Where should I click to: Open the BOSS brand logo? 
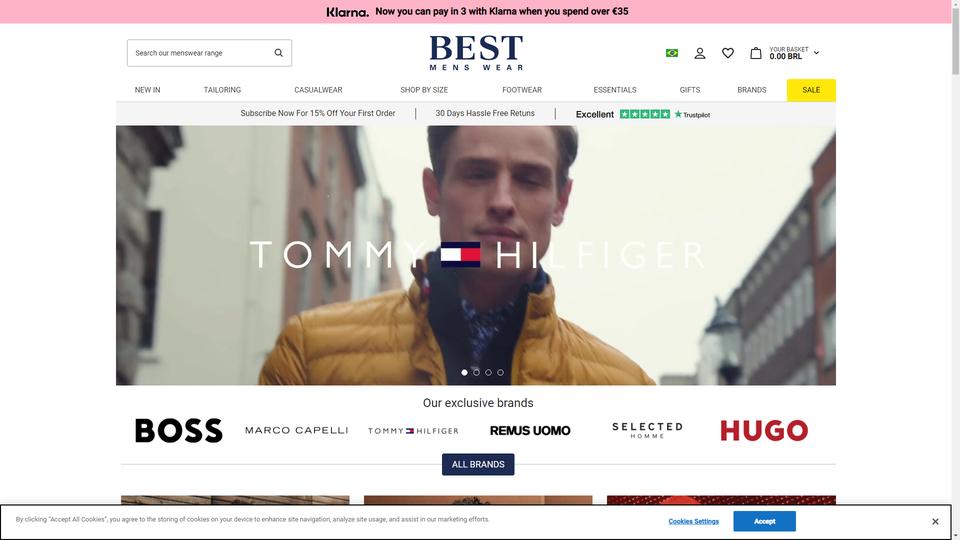coord(179,430)
